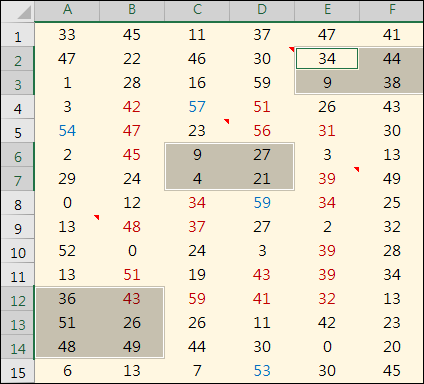This screenshot has height=384, width=424.
Task: Click blue value 53 in cell D15
Action: (262, 371)
